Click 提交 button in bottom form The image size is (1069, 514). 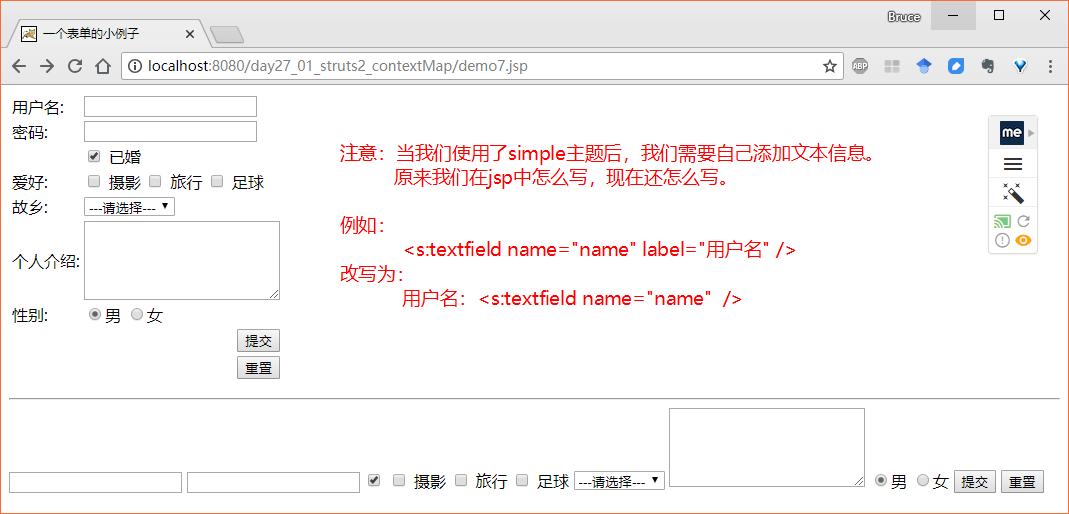974,481
